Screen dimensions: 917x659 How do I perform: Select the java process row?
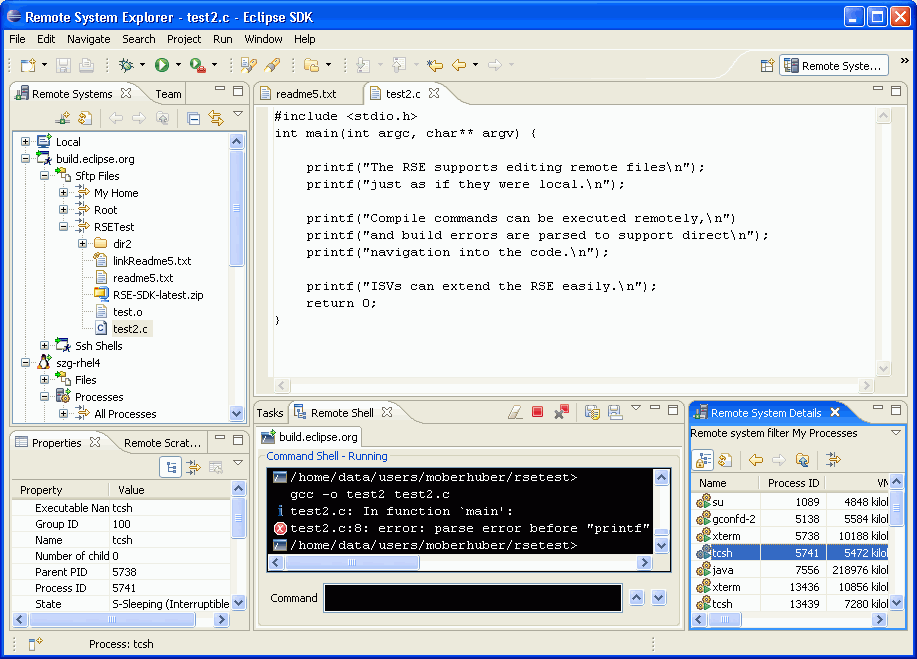coord(790,570)
